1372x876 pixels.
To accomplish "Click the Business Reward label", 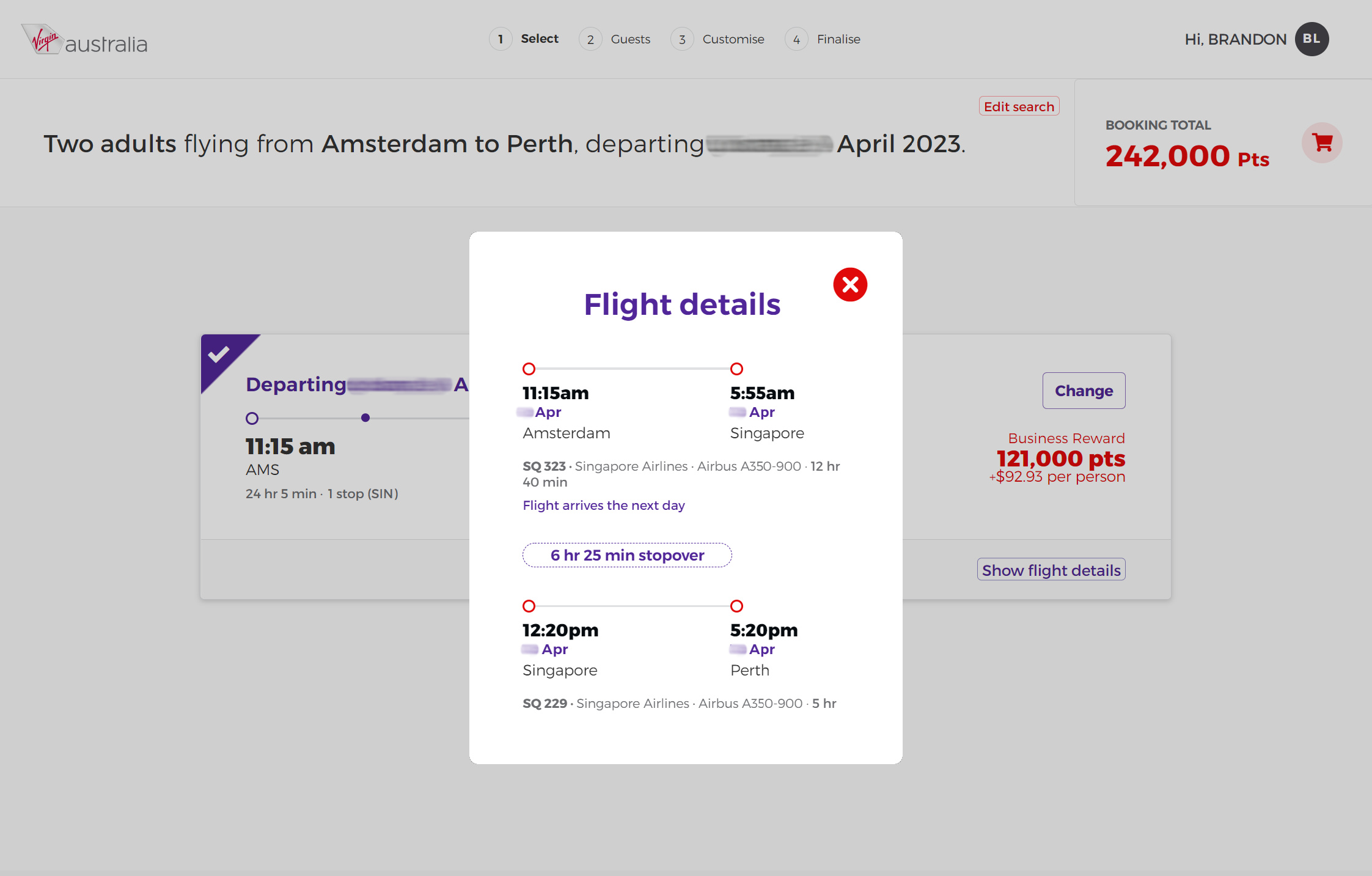I will coord(1066,438).
